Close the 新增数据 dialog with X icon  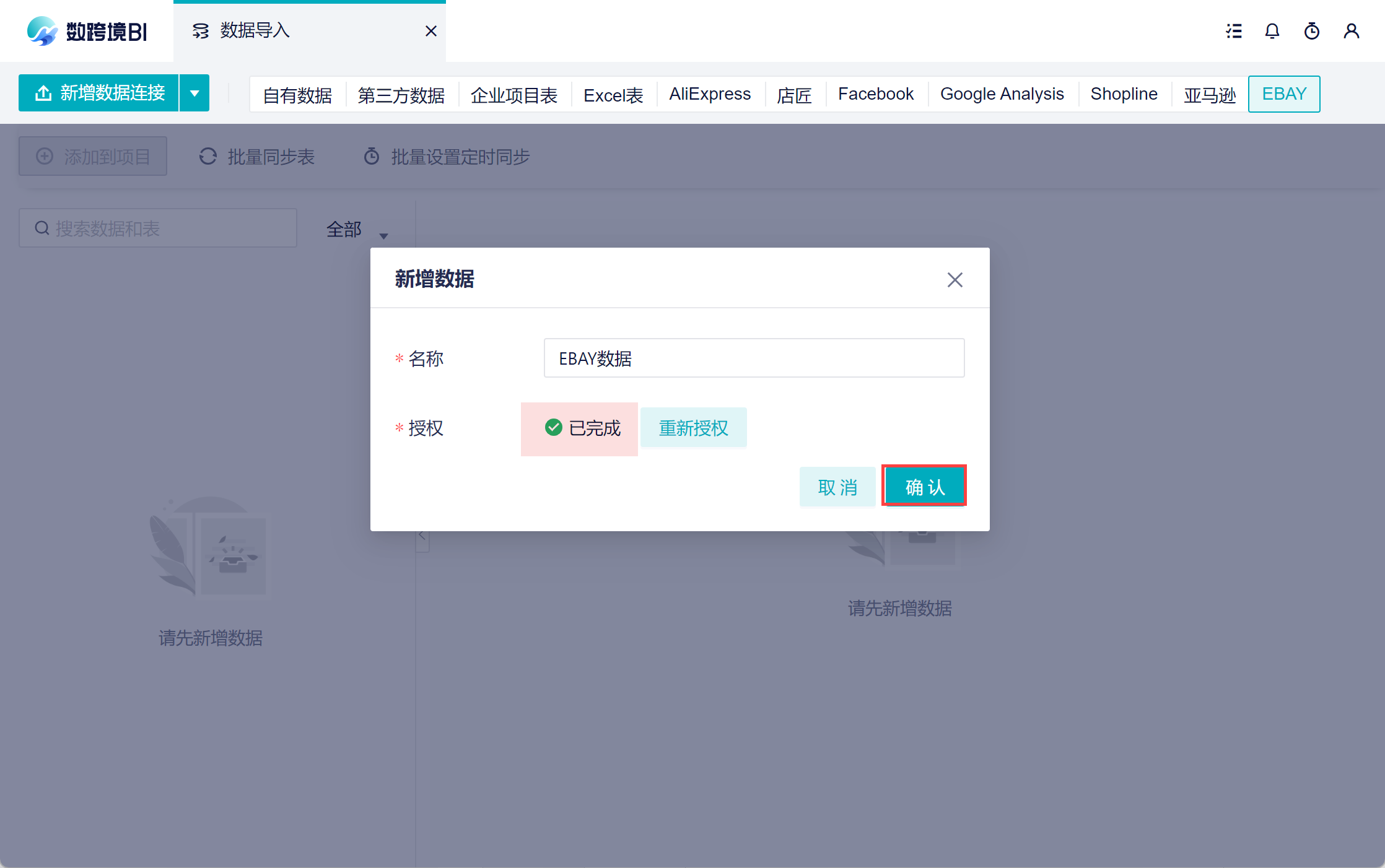[x=955, y=280]
